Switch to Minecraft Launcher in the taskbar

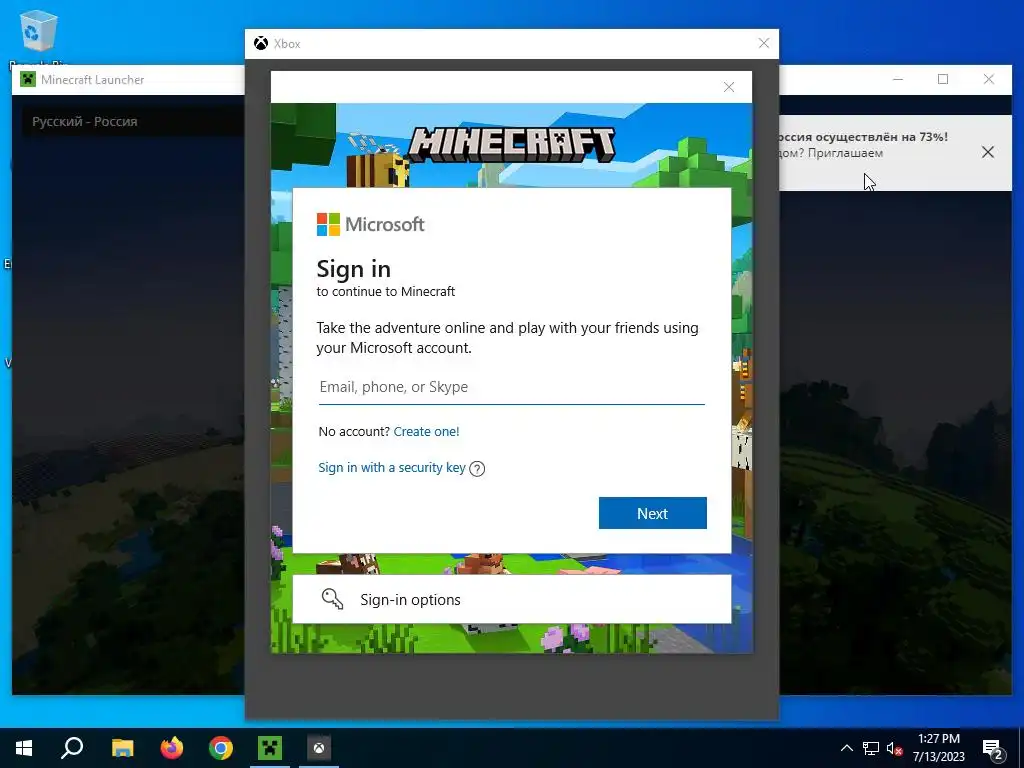pyautogui.click(x=270, y=748)
